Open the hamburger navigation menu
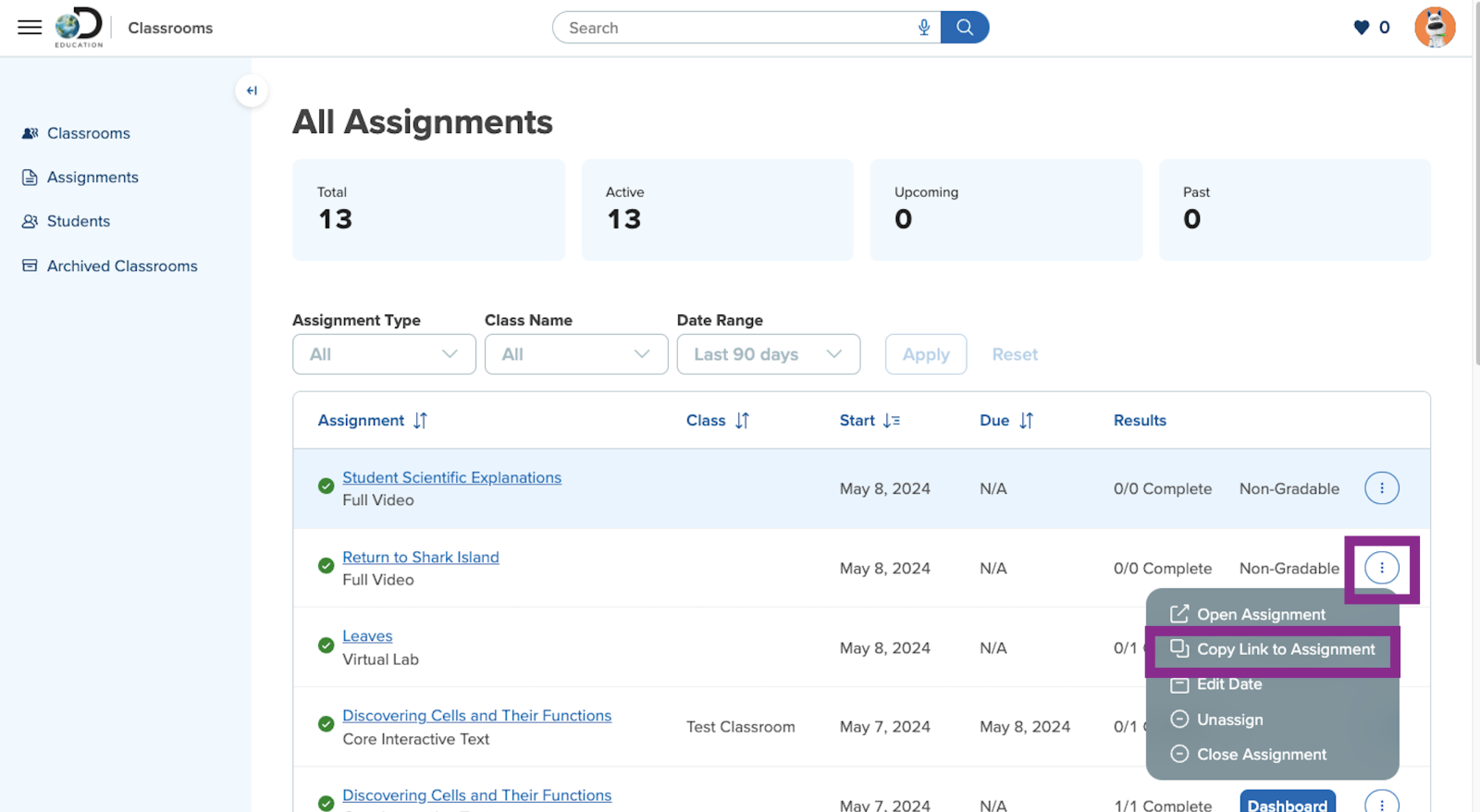The height and width of the screenshot is (812, 1480). (30, 28)
